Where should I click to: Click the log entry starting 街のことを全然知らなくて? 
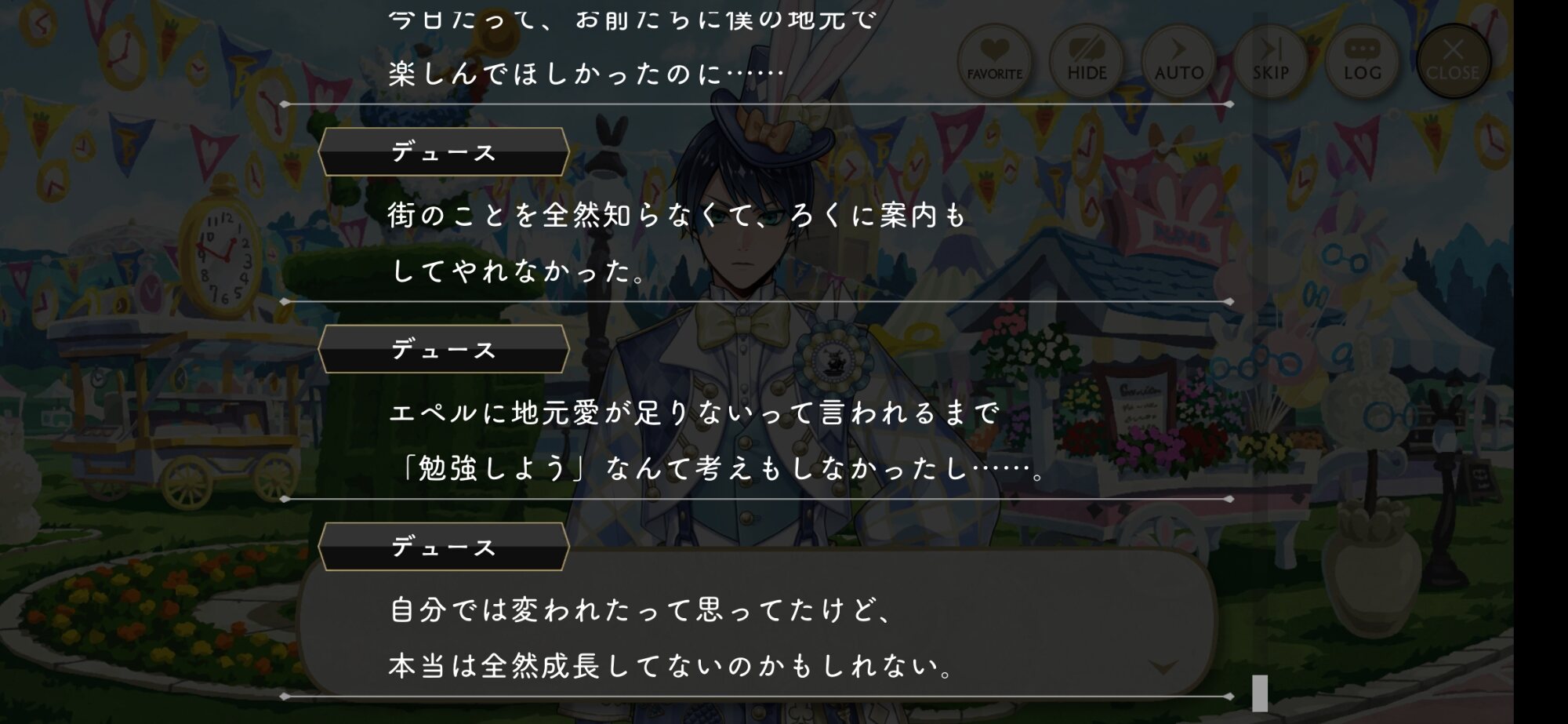point(677,242)
